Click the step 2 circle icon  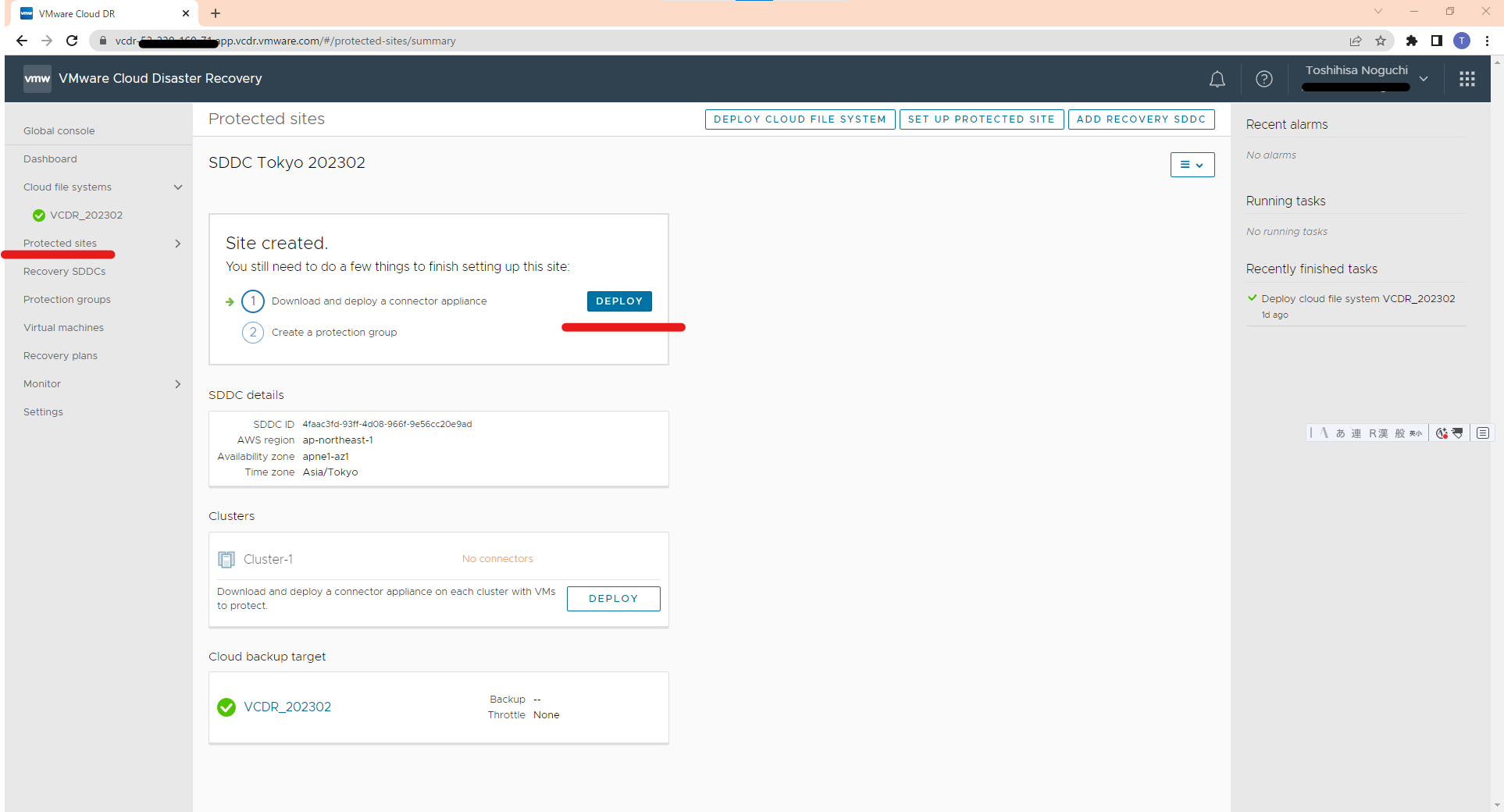(x=253, y=333)
